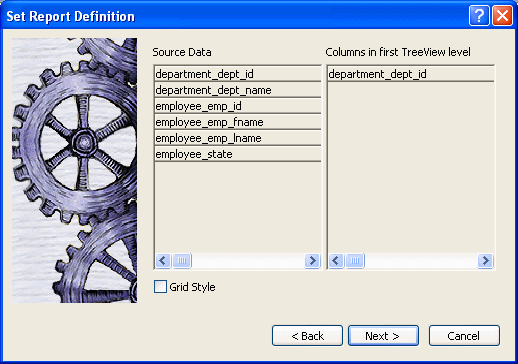Click TreeView columns horizontal scrollbar thumb
Image resolution: width=518 pixels, height=364 pixels.
[x=355, y=260]
